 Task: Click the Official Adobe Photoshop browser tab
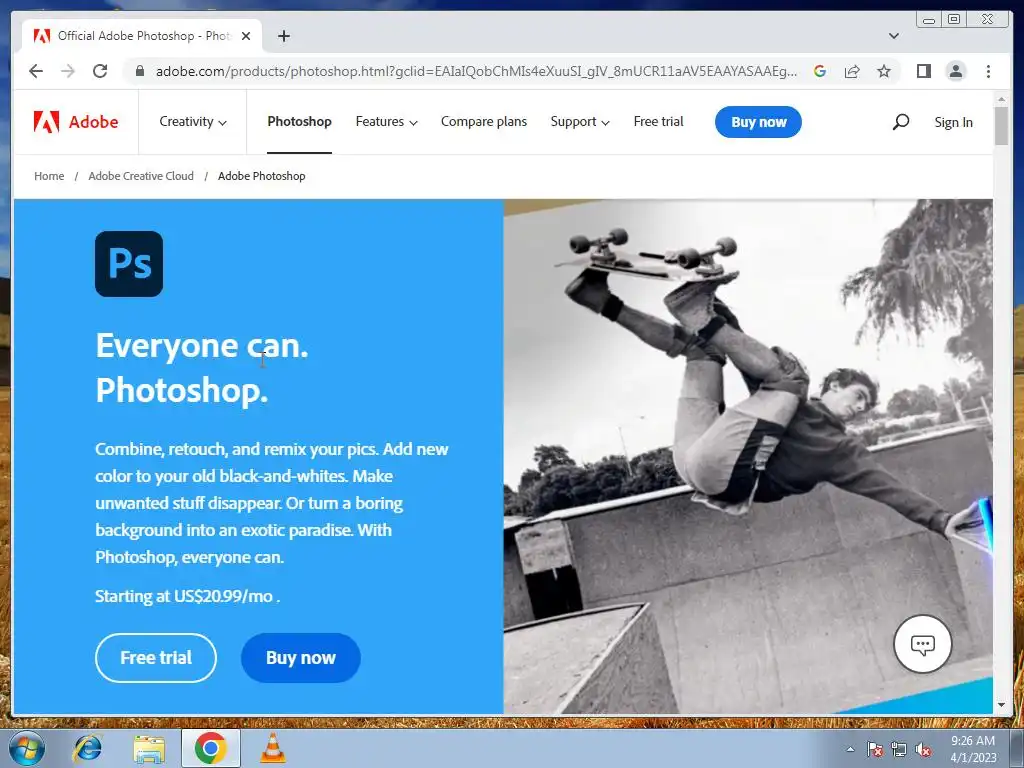[142, 36]
